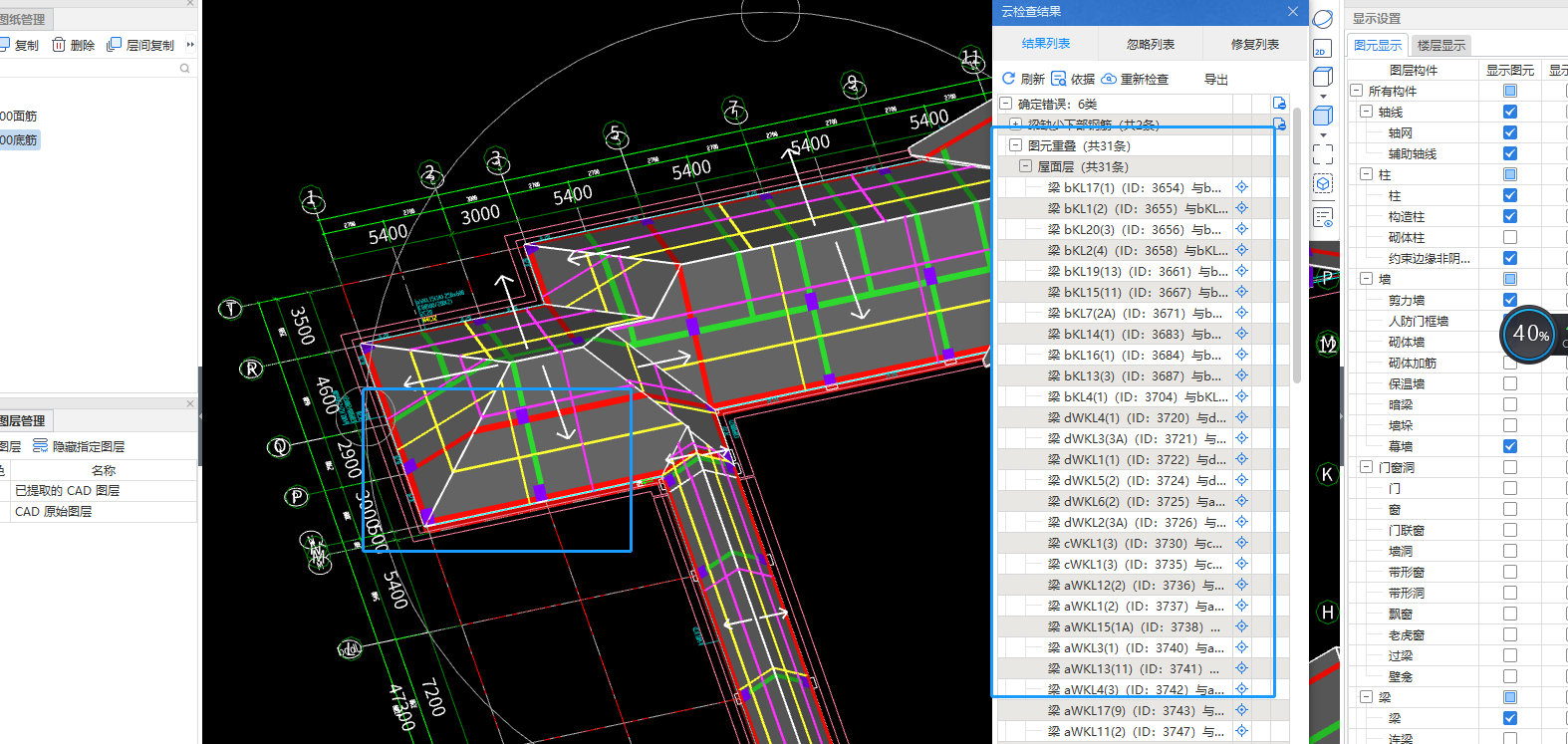Viewport: 1568px width, 744px height.
Task: Click the report icon on 确定错误 row
Action: pyautogui.click(x=1279, y=104)
